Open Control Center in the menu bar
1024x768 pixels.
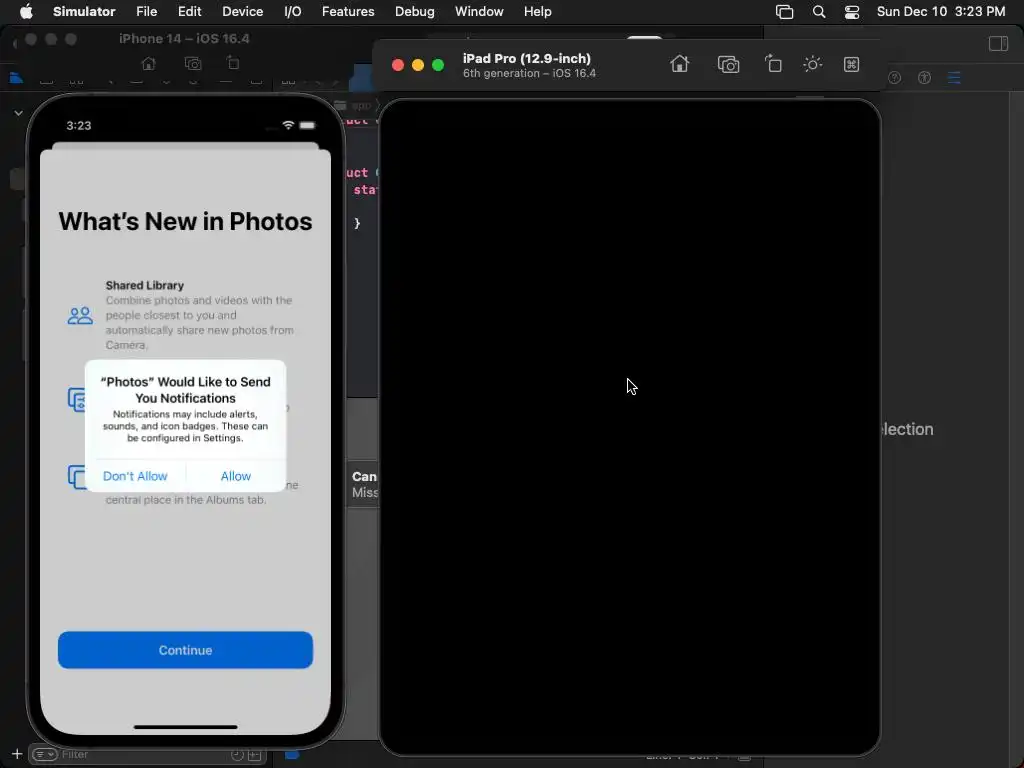tap(852, 12)
